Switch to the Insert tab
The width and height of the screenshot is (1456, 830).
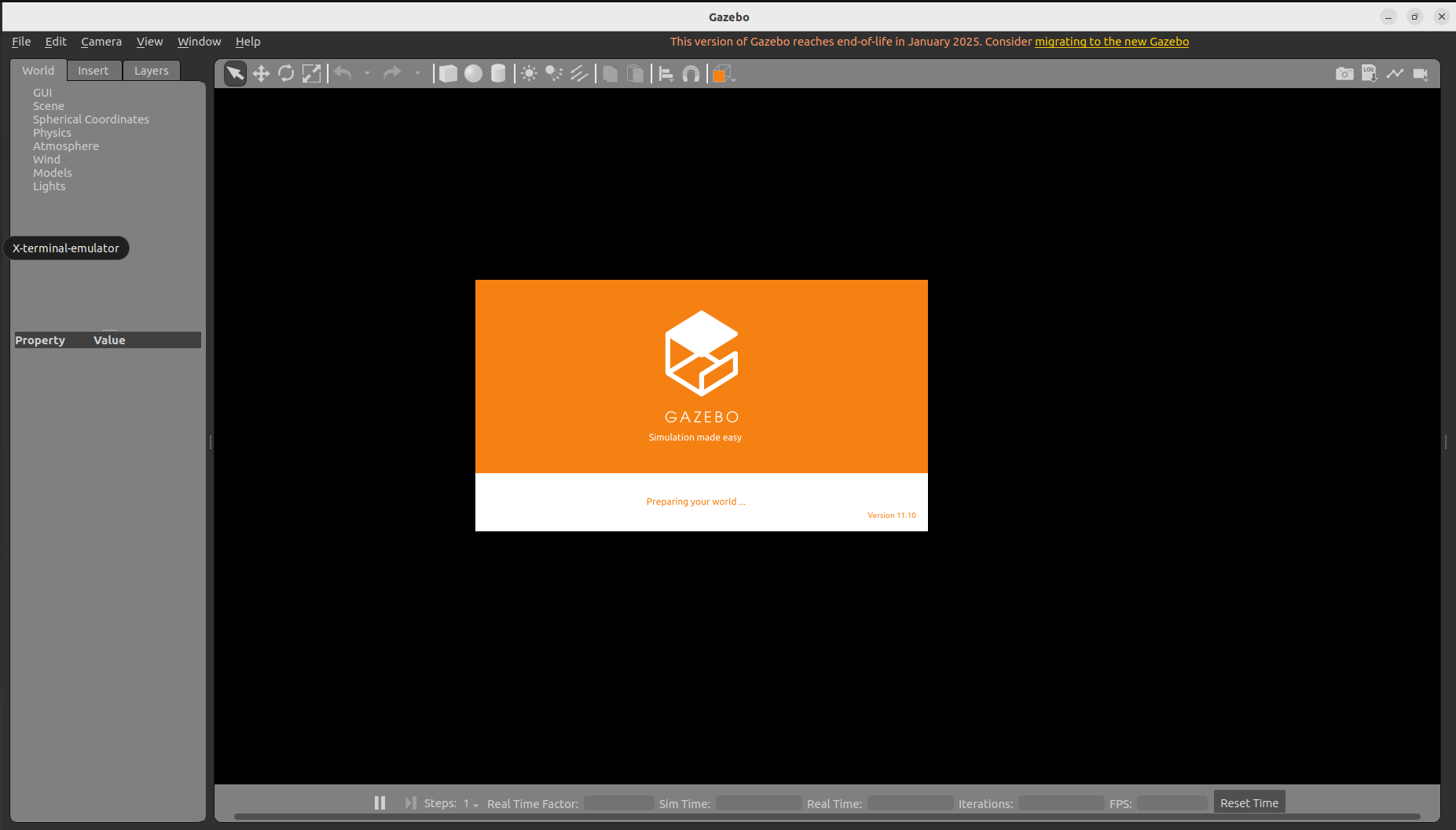94,71
